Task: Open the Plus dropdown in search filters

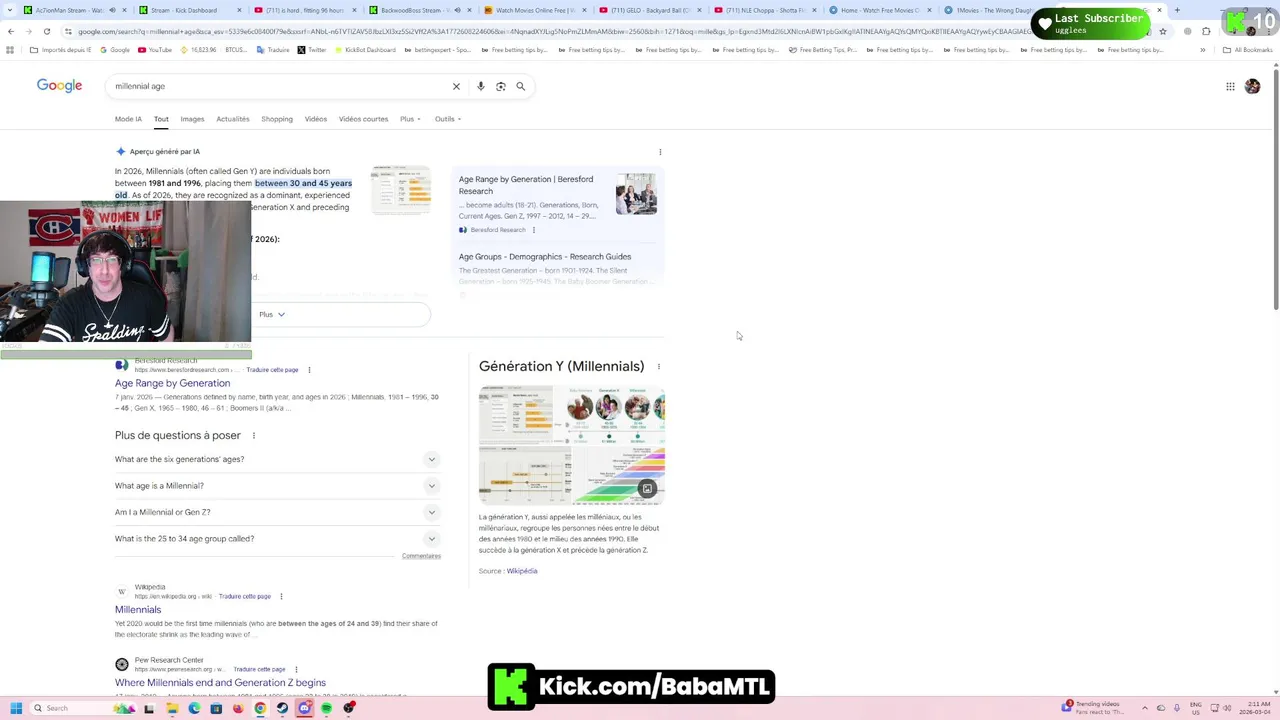Action: coord(410,119)
